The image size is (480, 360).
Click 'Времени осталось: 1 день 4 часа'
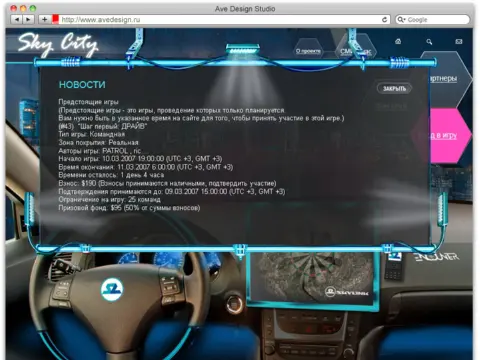pyautogui.click(x=111, y=175)
